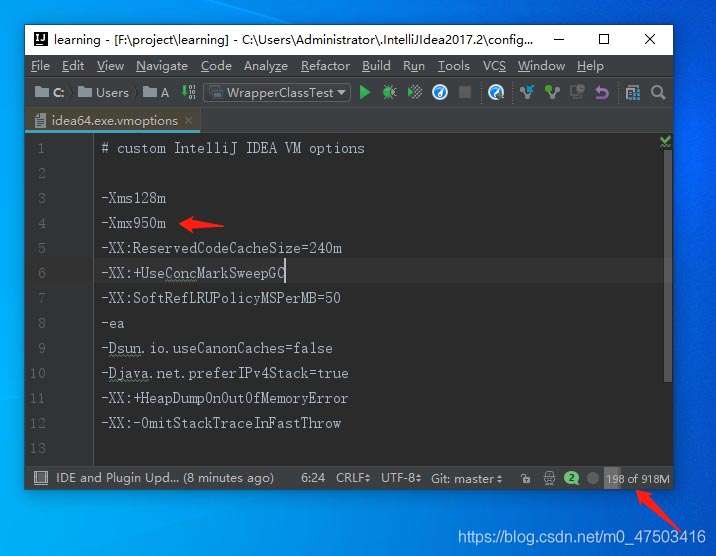Click the IDE and Plugin Updates status message
716x556 pixels.
[165, 478]
